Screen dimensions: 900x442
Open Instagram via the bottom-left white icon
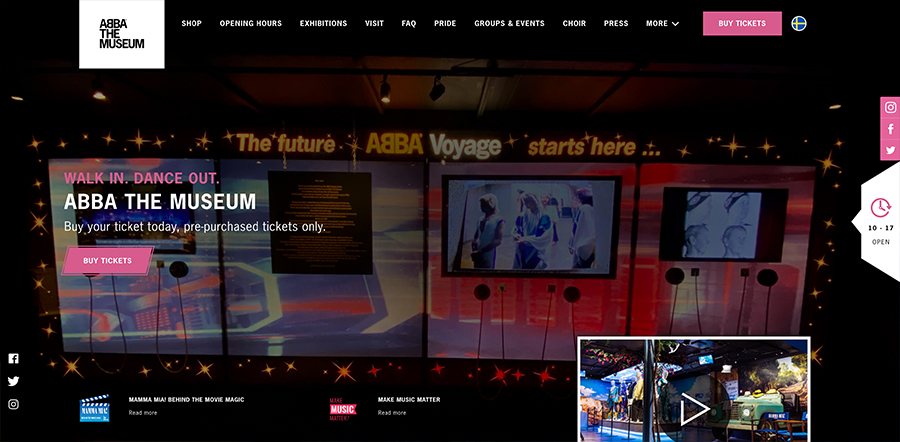13,404
